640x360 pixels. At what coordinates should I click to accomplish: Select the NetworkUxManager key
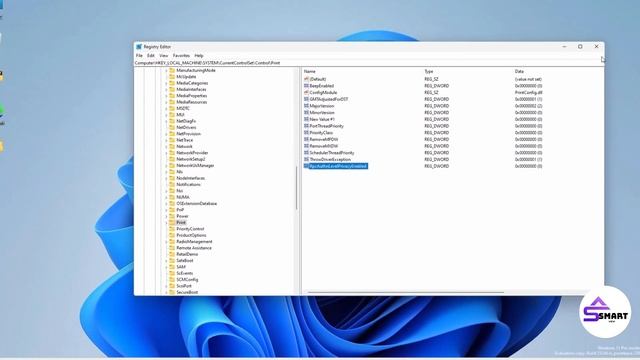coord(195,165)
